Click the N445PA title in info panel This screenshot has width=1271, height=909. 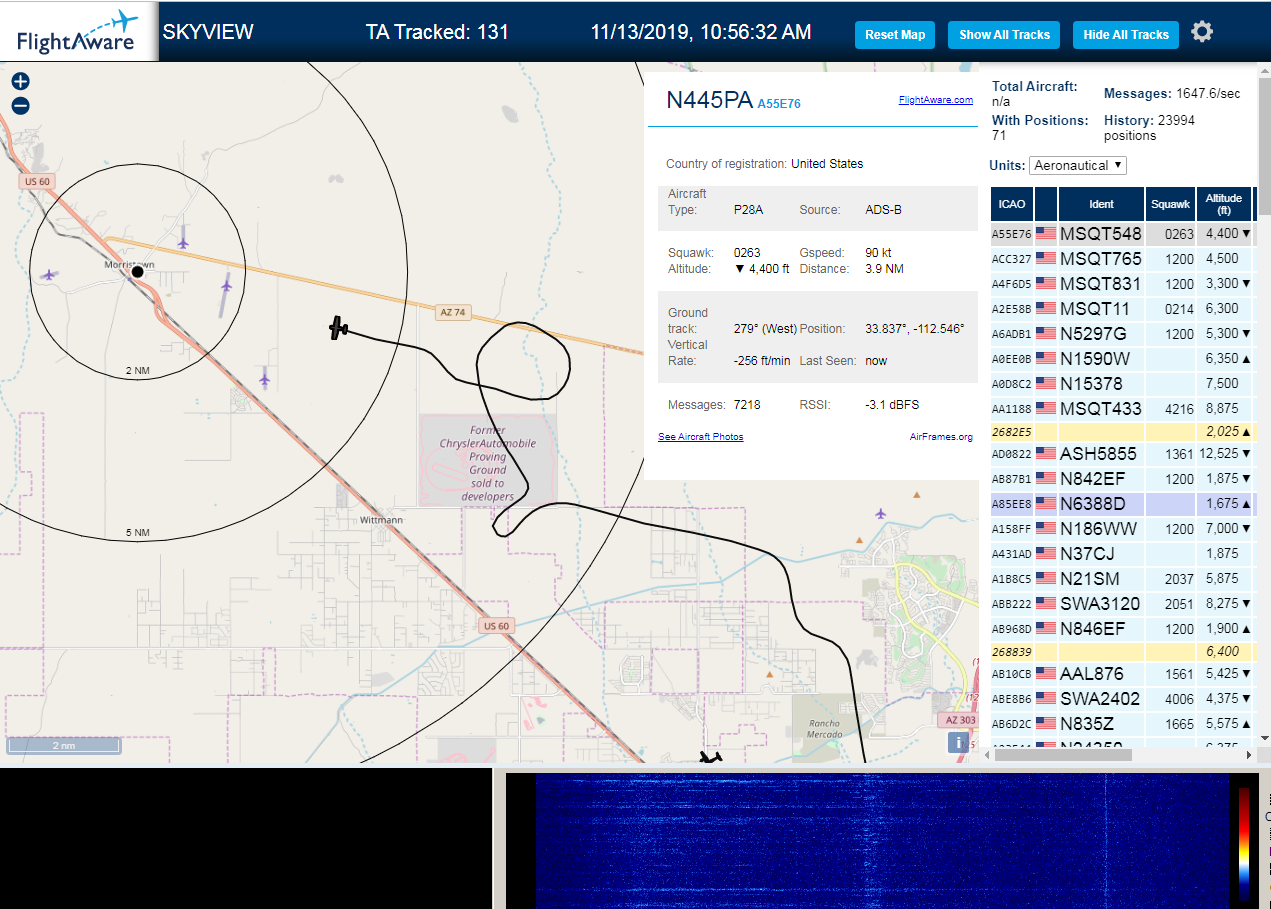click(x=709, y=99)
